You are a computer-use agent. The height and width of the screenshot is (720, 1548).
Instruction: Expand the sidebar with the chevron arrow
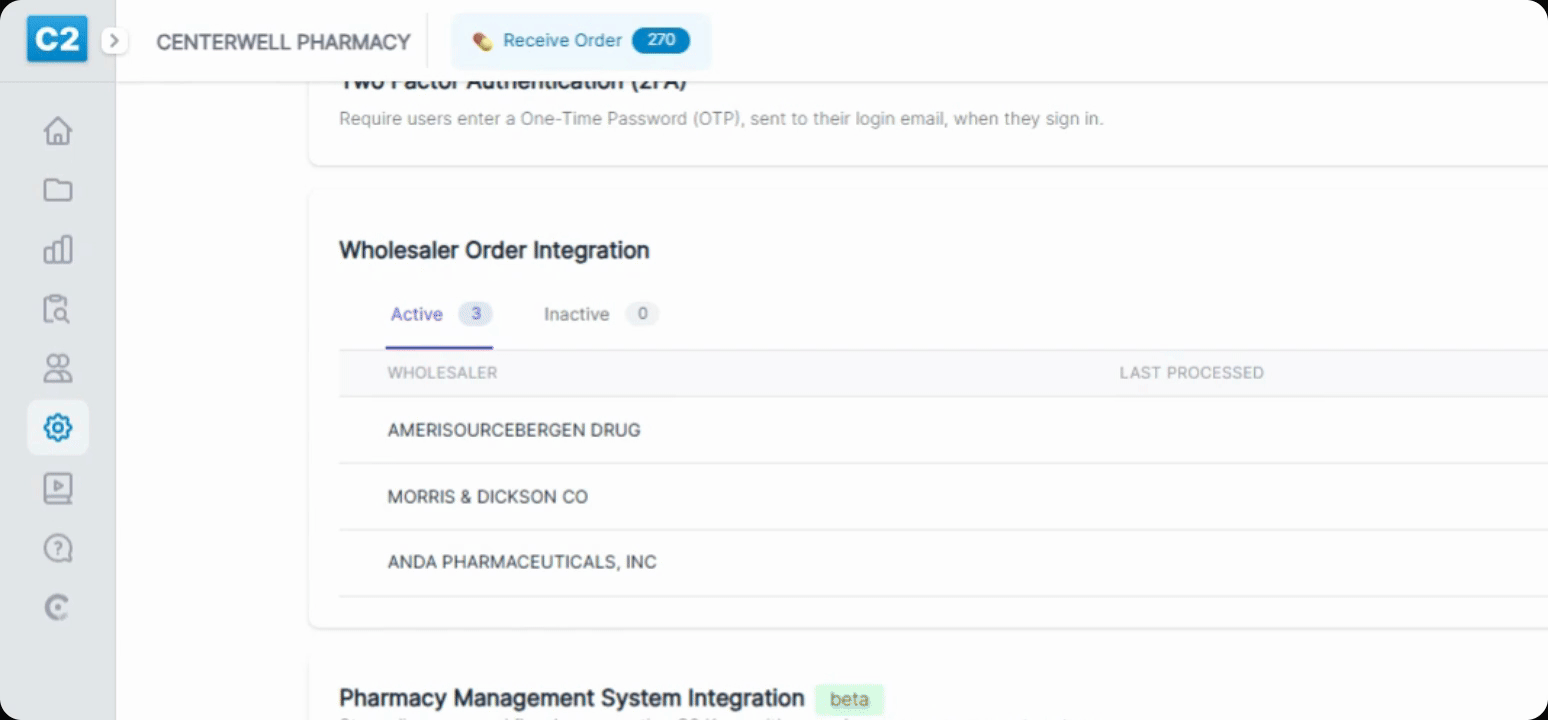click(x=114, y=41)
